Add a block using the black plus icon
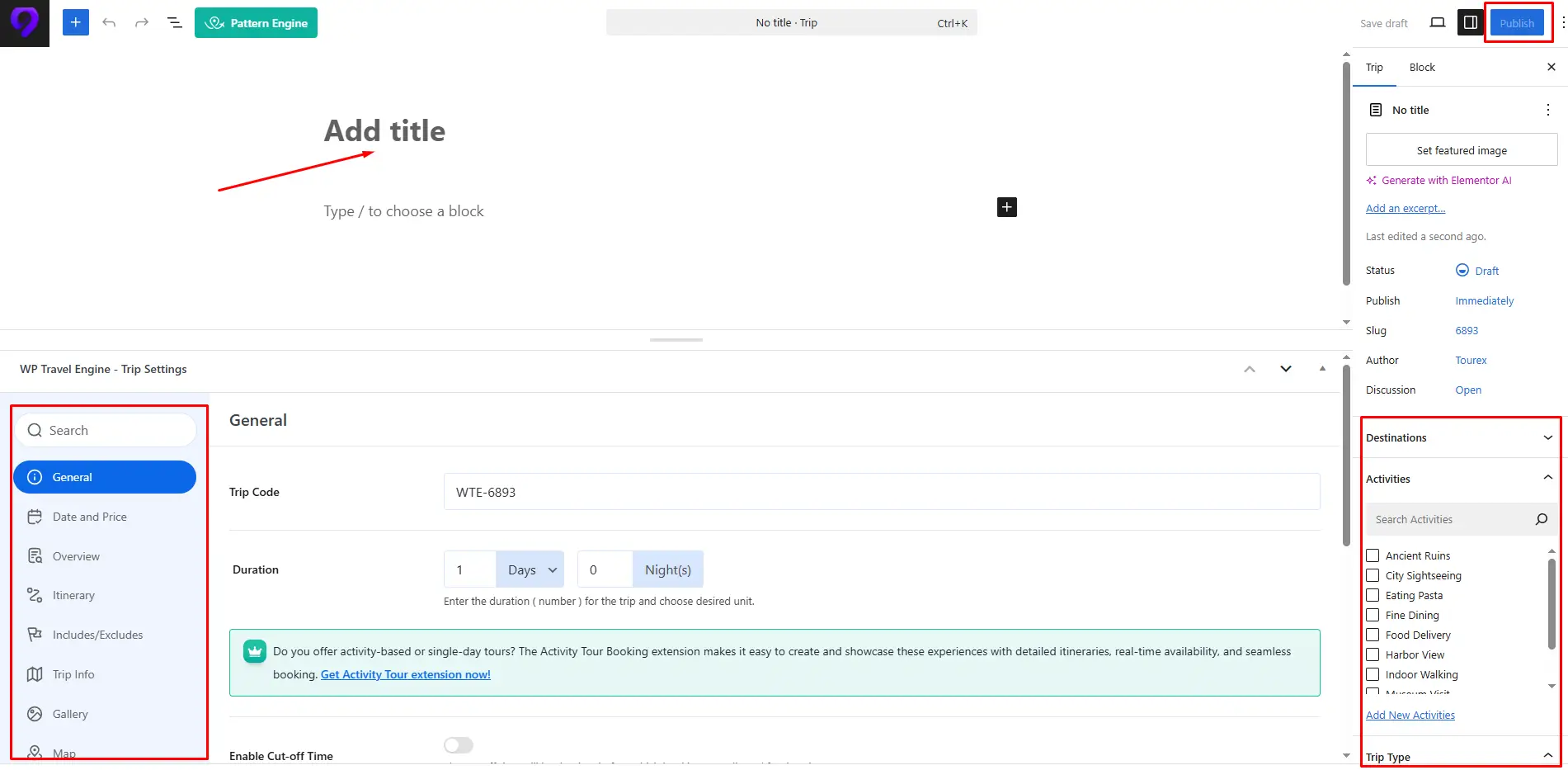Viewport: 1568px width, 770px height. (x=1006, y=207)
